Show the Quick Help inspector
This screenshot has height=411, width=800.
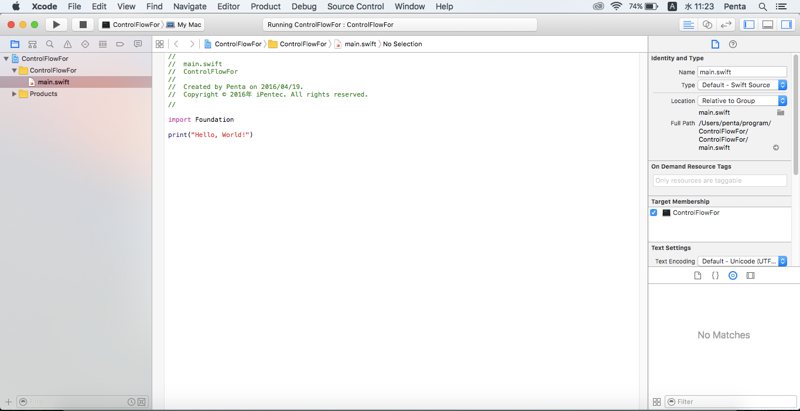tap(733, 44)
